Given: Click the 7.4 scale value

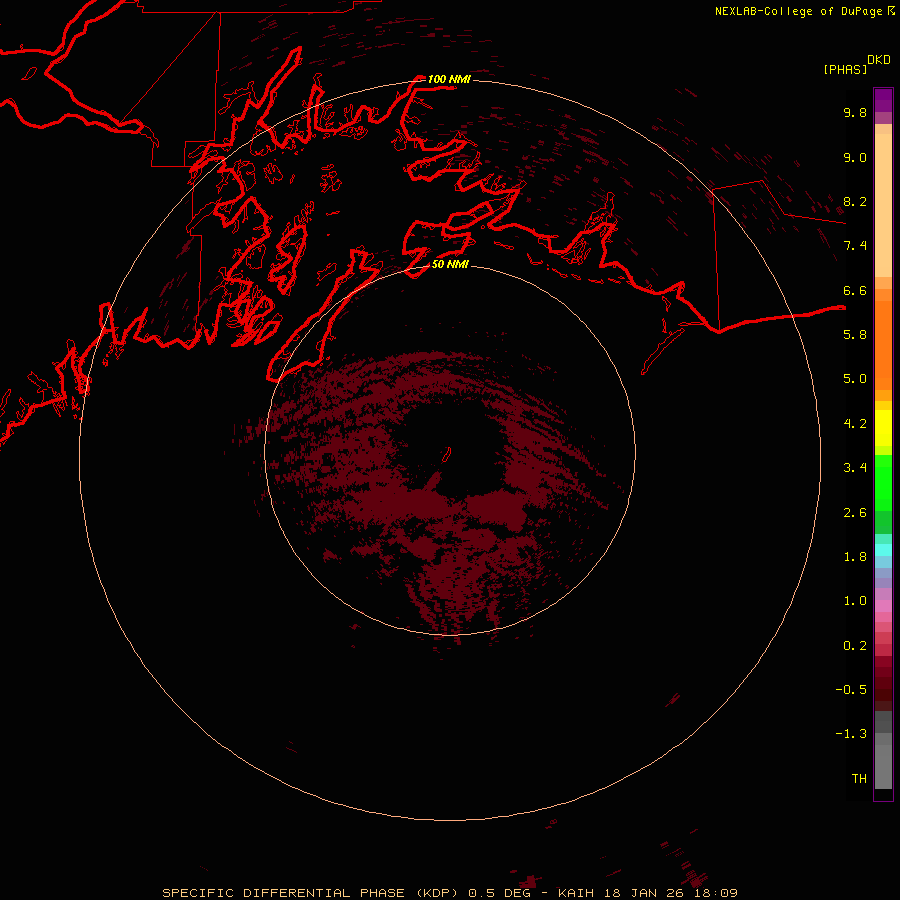Looking at the screenshot, I should pos(855,246).
